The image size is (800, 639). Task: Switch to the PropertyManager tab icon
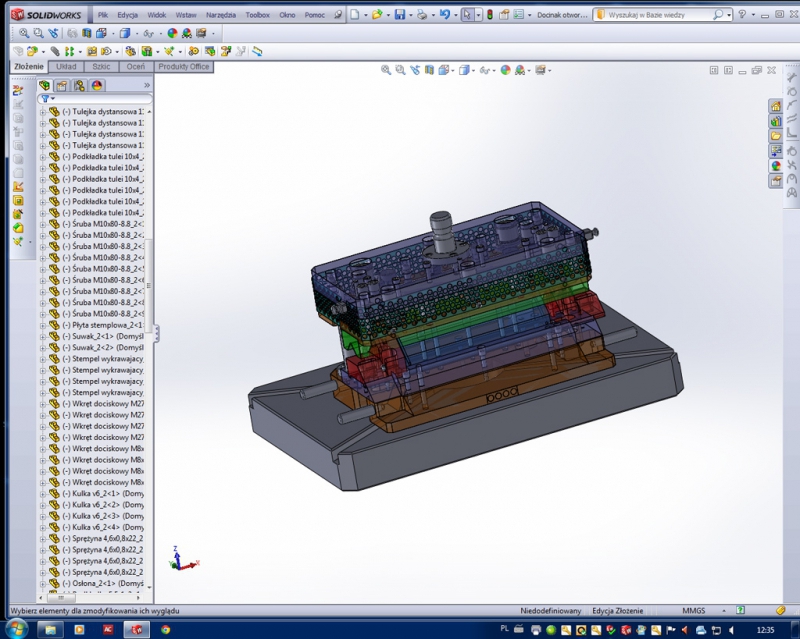(x=62, y=86)
